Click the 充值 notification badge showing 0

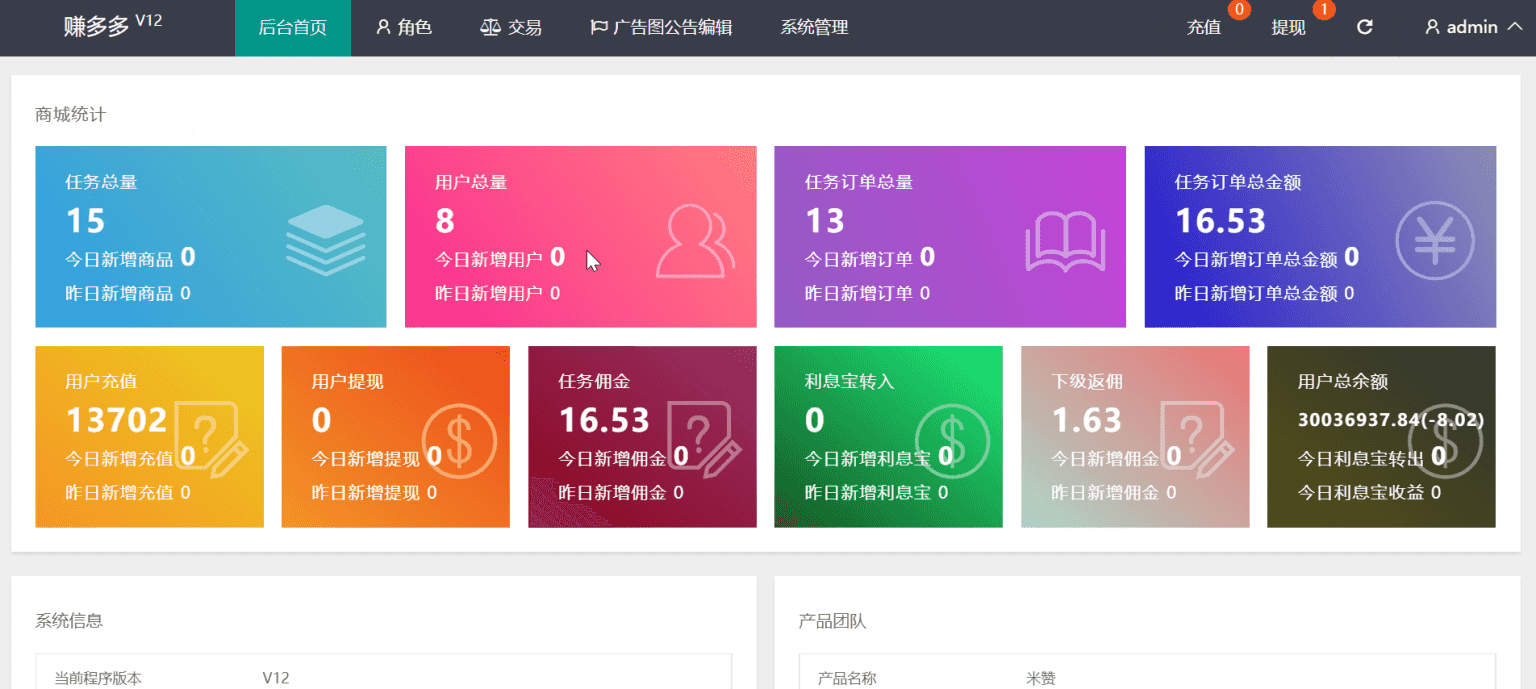[1239, 10]
